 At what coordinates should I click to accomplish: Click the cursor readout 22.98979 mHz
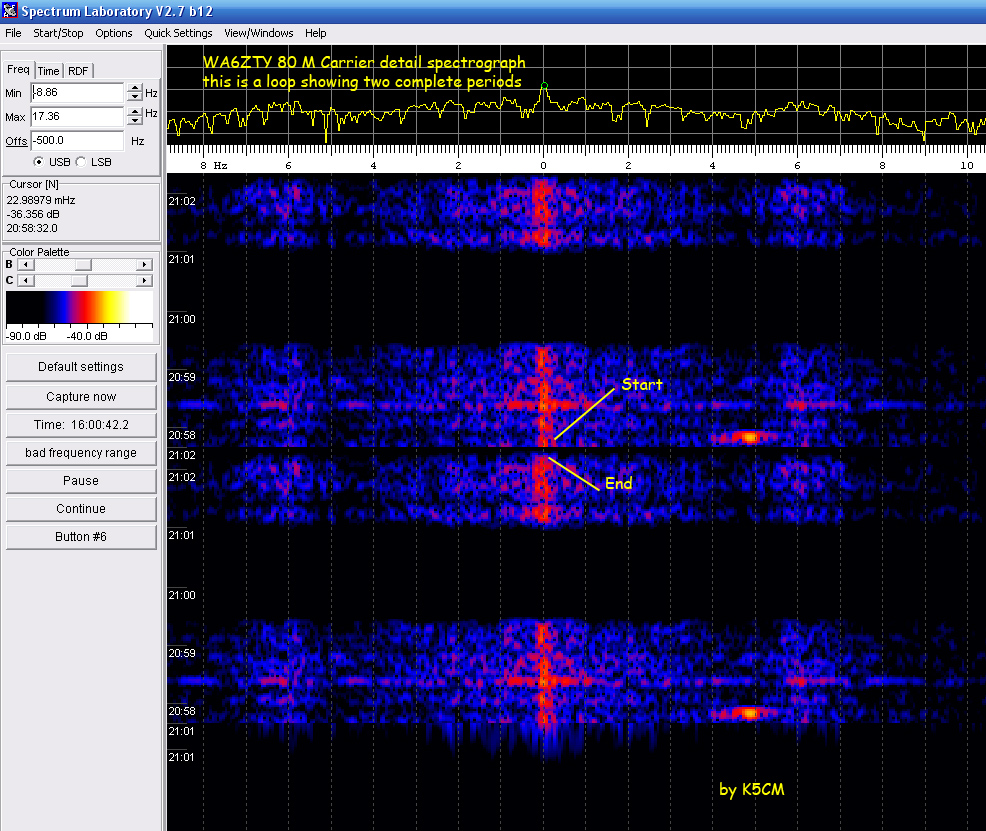click(x=41, y=201)
